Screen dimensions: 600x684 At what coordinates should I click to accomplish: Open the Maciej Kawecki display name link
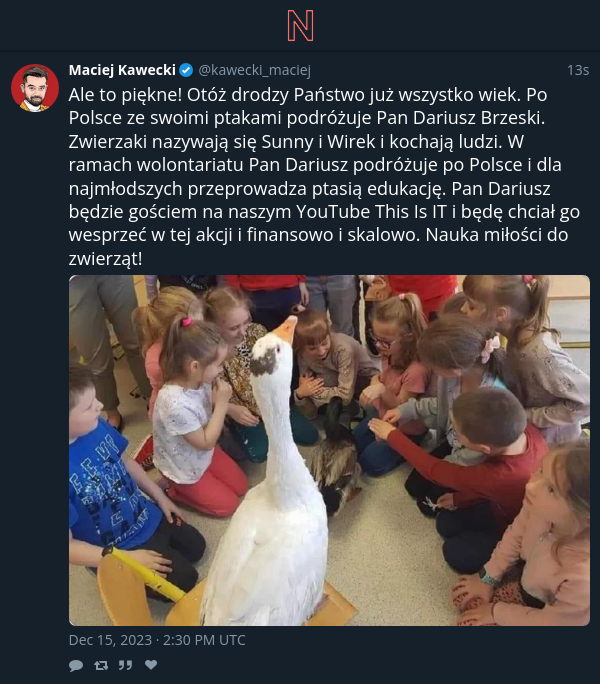tap(122, 70)
